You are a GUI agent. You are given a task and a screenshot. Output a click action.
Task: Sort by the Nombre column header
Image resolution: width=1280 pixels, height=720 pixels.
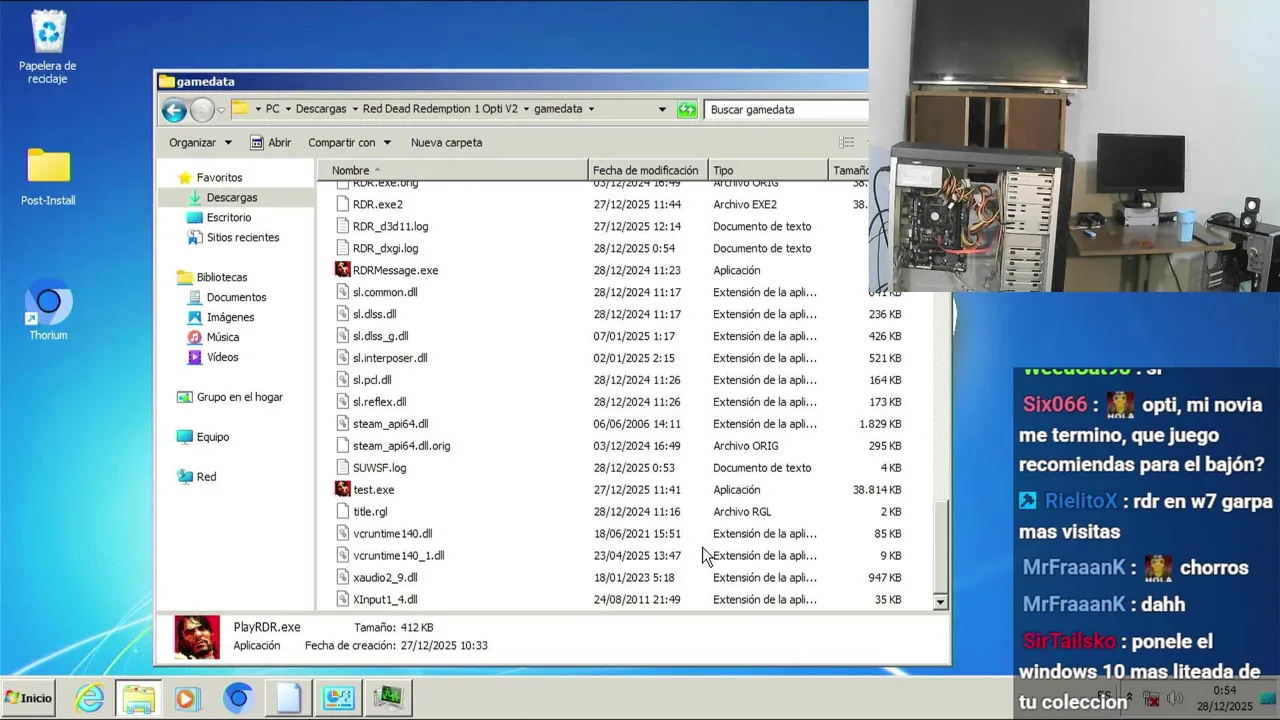(x=452, y=170)
